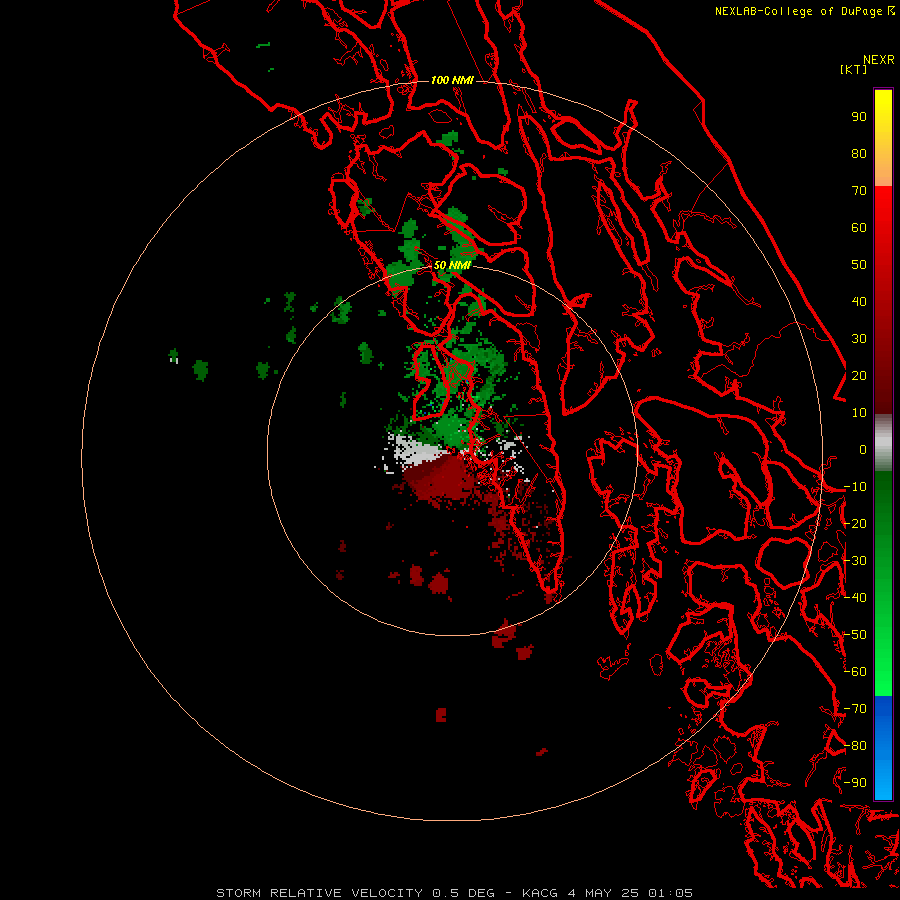Click the -10 value on velocity scale
The height and width of the screenshot is (900, 900).
point(855,487)
